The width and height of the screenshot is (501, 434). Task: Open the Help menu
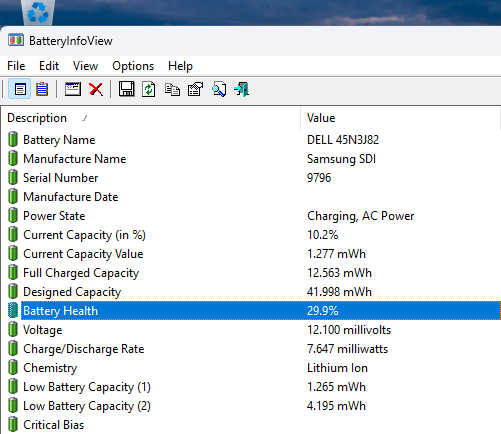point(180,66)
